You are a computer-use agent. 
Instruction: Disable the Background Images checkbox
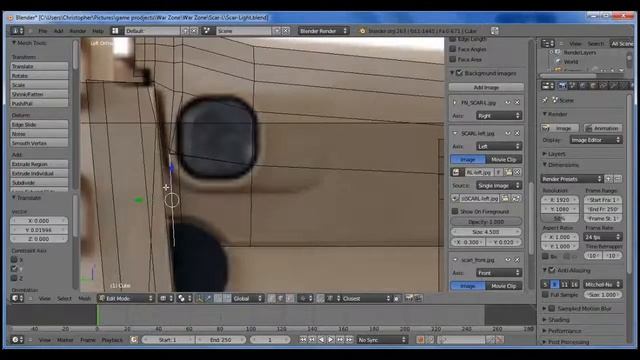coord(460,73)
